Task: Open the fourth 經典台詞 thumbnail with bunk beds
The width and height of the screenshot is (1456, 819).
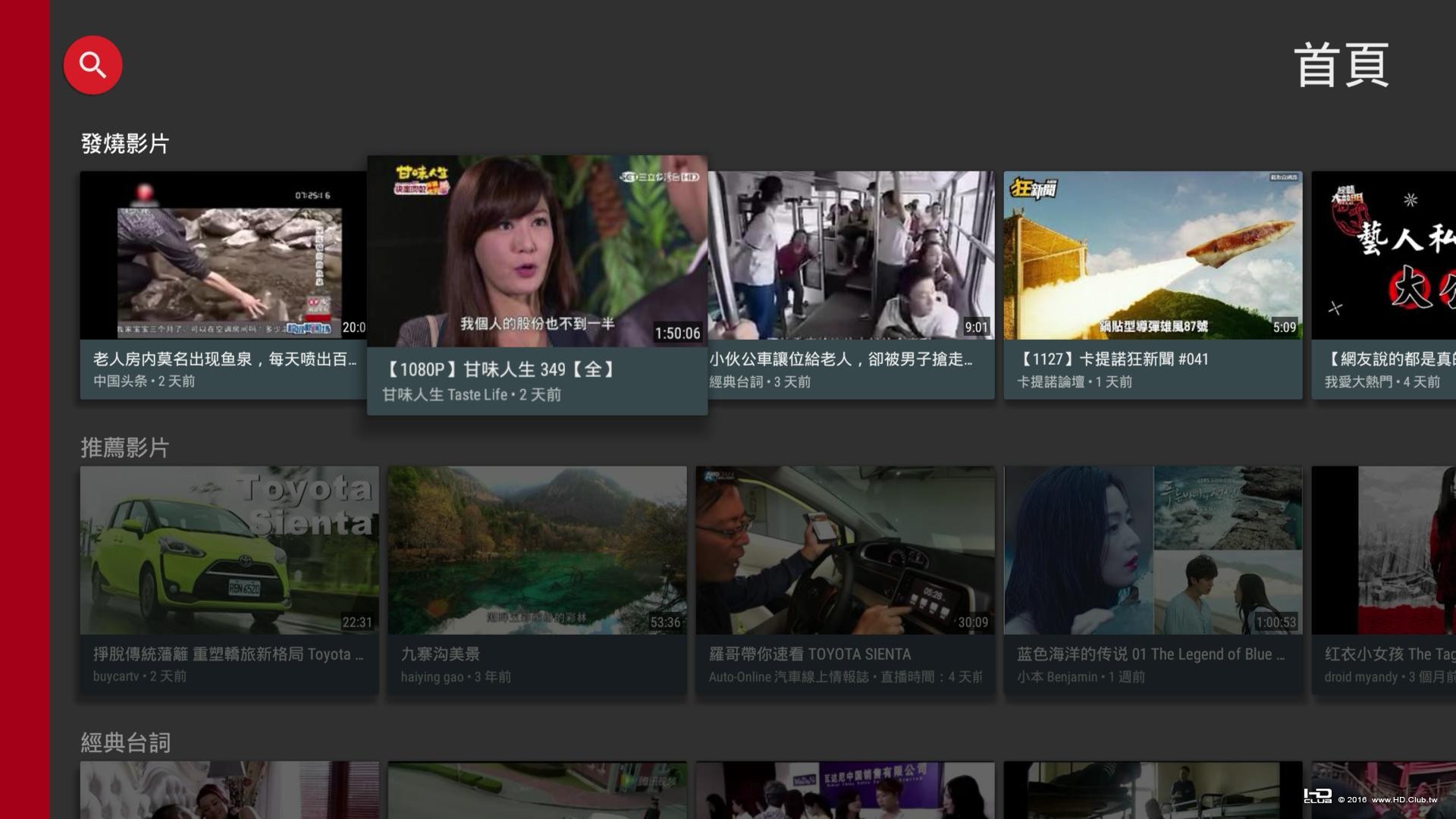Action: click(1153, 790)
